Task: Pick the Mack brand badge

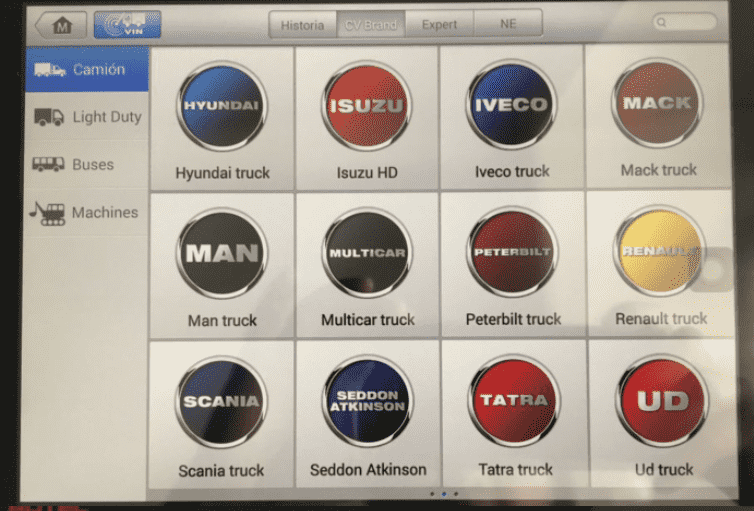Action: pyautogui.click(x=657, y=103)
